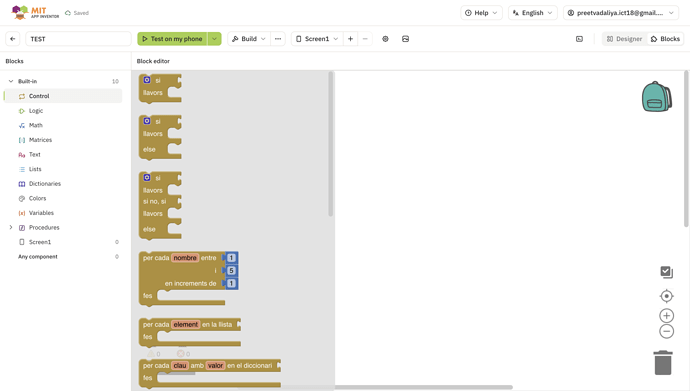Collapse the Built-in blocks tree
The width and height of the screenshot is (690, 391).
tap(11, 81)
